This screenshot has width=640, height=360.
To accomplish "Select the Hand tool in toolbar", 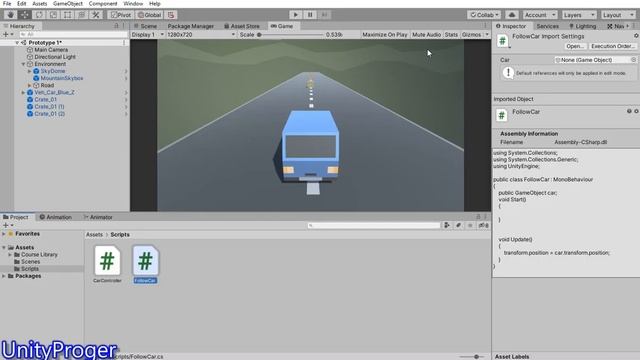I will (10, 15).
